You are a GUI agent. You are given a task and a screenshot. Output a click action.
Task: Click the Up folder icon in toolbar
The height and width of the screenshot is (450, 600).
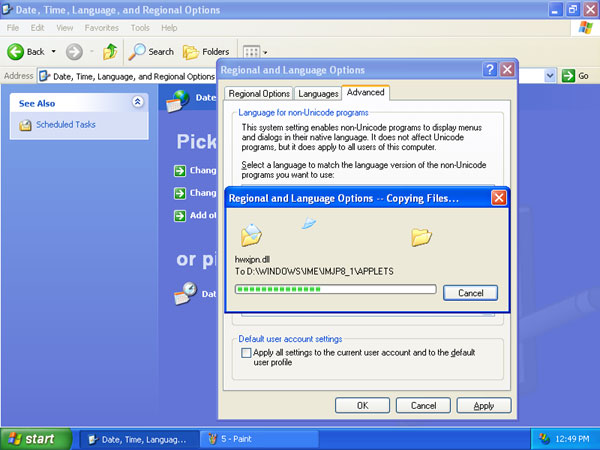pos(110,51)
